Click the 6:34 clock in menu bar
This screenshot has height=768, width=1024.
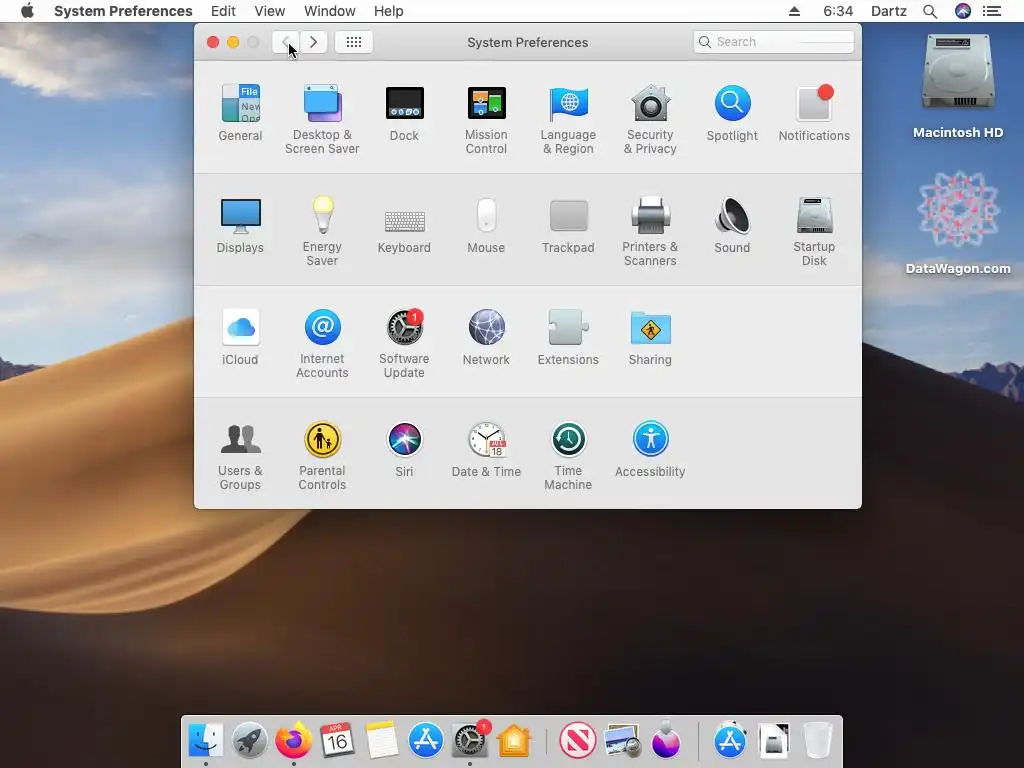coord(838,11)
